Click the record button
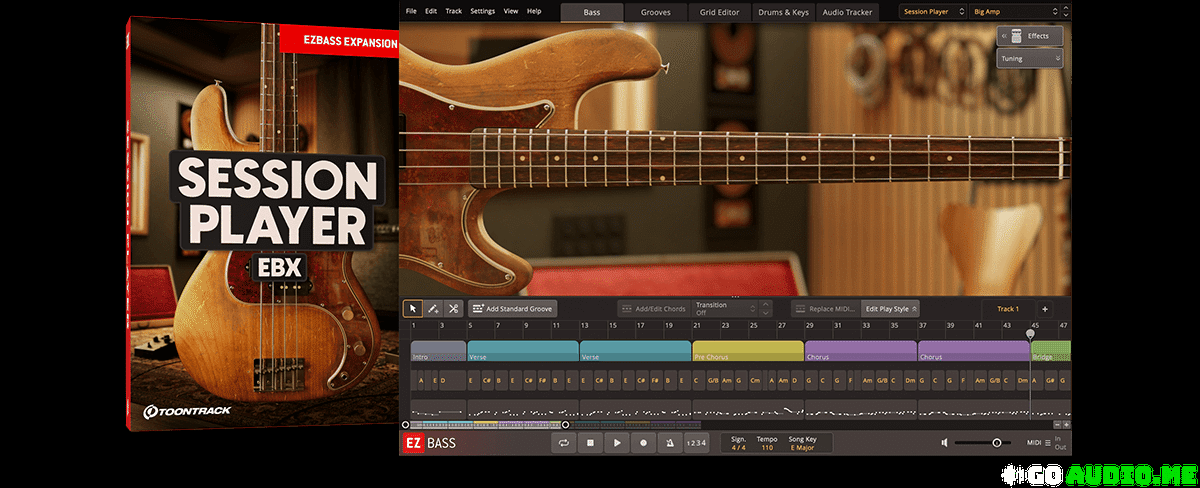 [643, 442]
